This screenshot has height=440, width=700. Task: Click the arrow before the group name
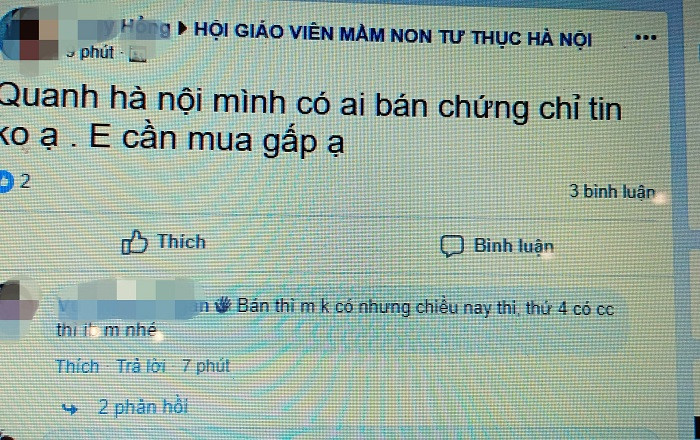182,29
